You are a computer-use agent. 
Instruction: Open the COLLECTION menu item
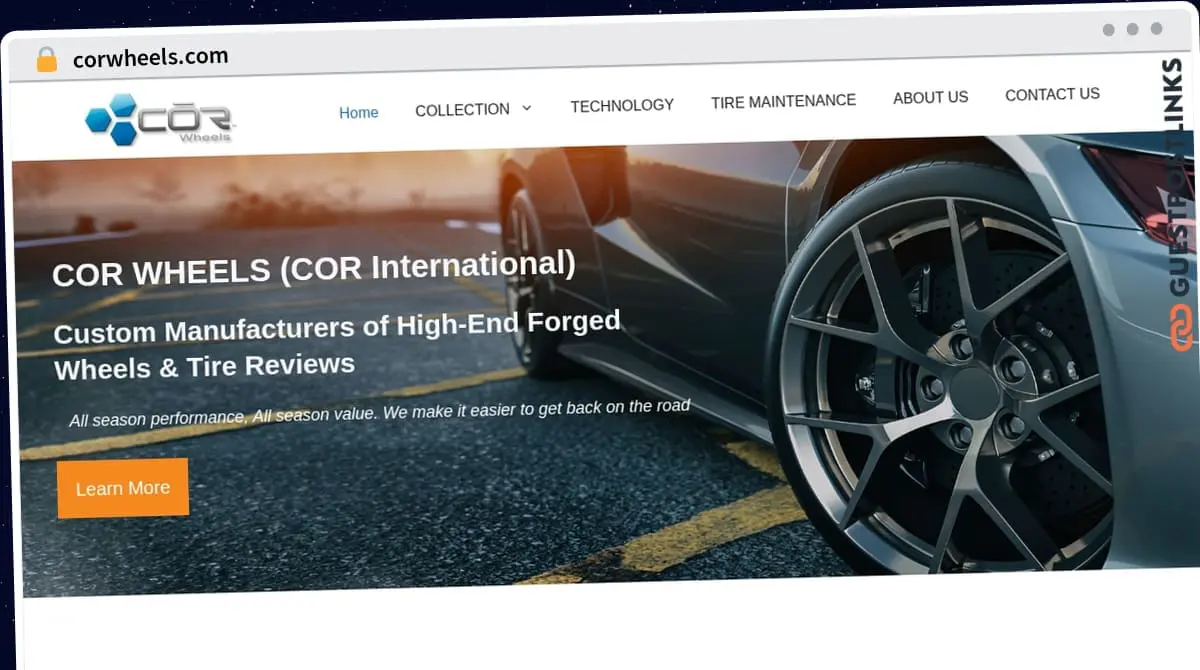coord(462,110)
